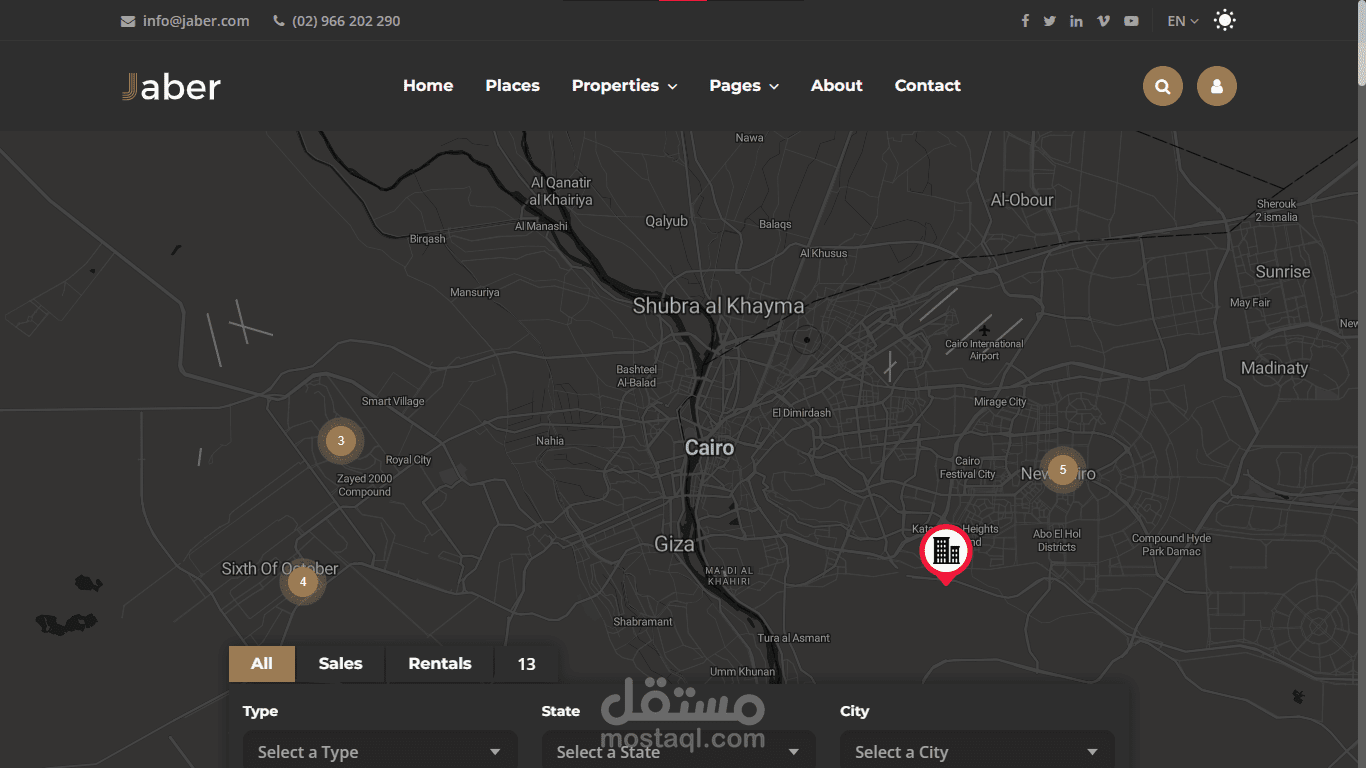Click phone number (02) 966 202 290

tap(346, 21)
